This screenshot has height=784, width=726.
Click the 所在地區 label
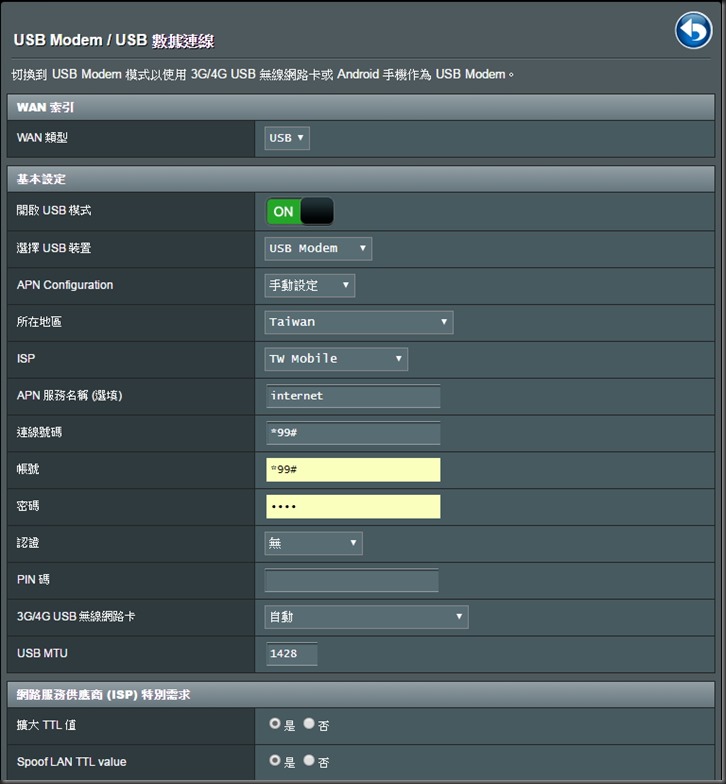39,322
